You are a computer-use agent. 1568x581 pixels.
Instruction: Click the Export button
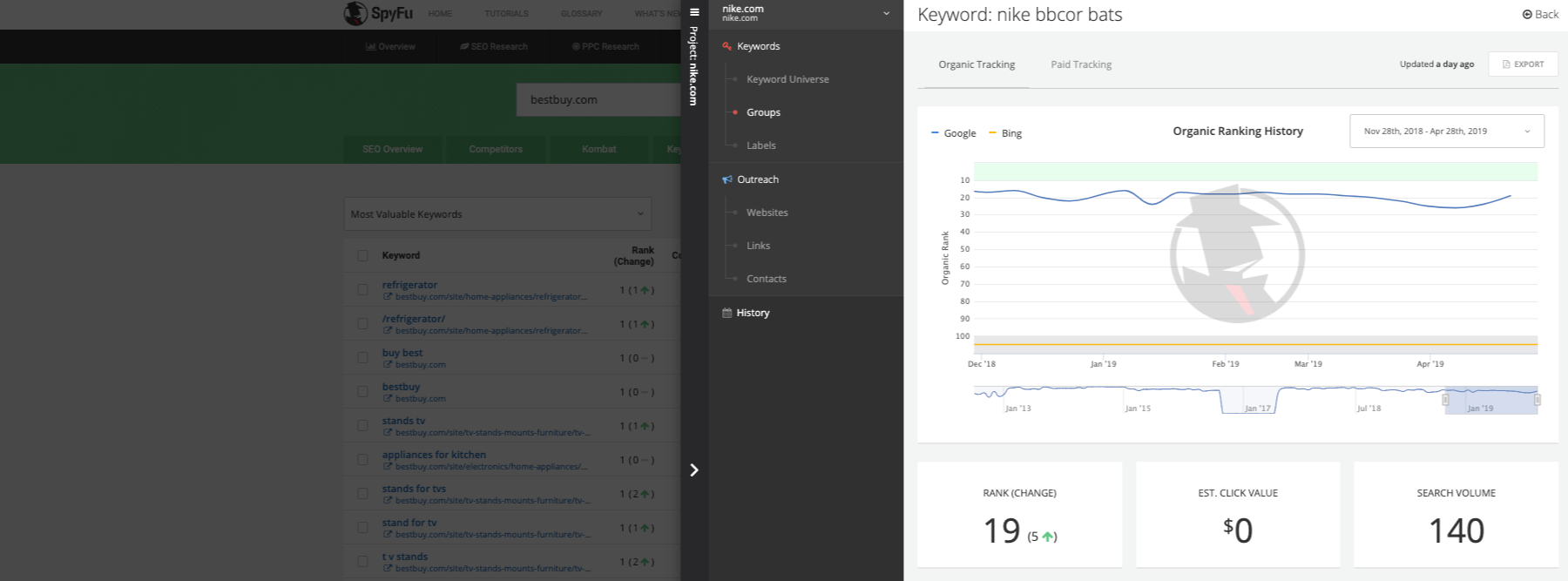tap(1523, 64)
